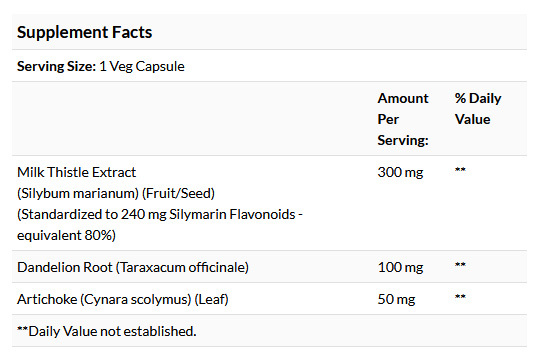
Task: Click the asterisks in the Artichoke row
Action: tap(460, 297)
